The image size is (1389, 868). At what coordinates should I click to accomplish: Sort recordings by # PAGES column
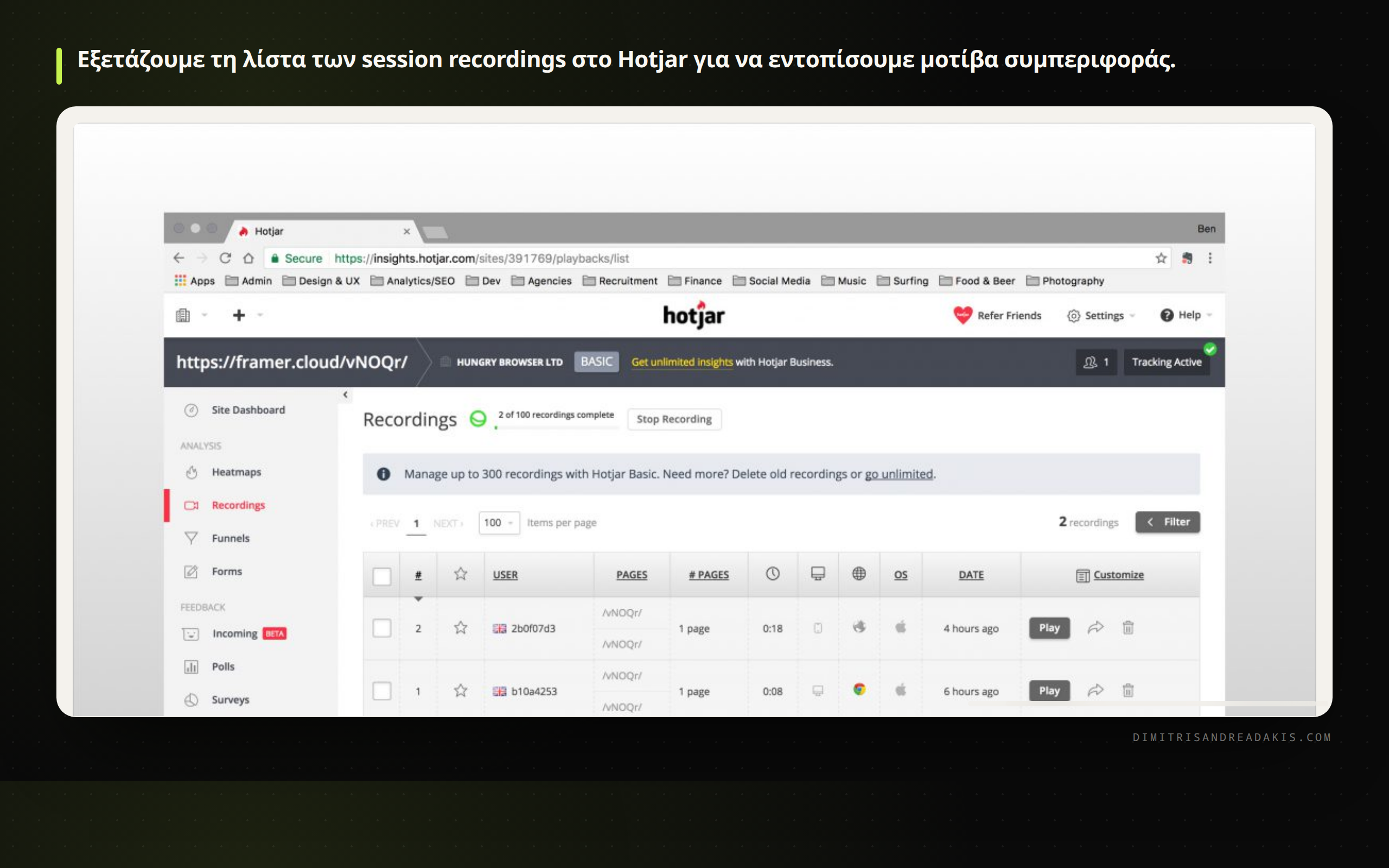point(709,575)
